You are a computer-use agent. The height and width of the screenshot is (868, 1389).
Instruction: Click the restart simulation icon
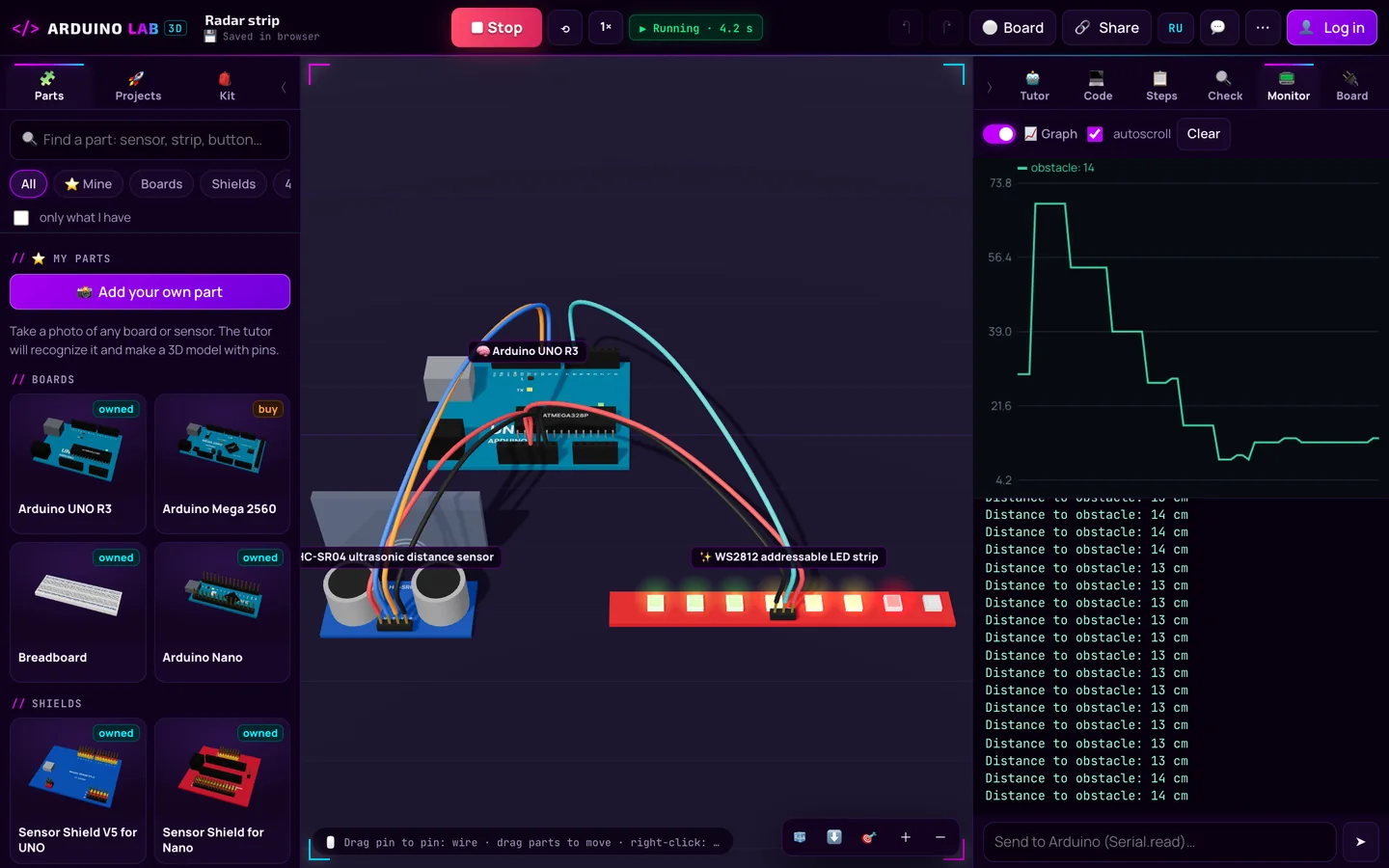click(x=565, y=28)
